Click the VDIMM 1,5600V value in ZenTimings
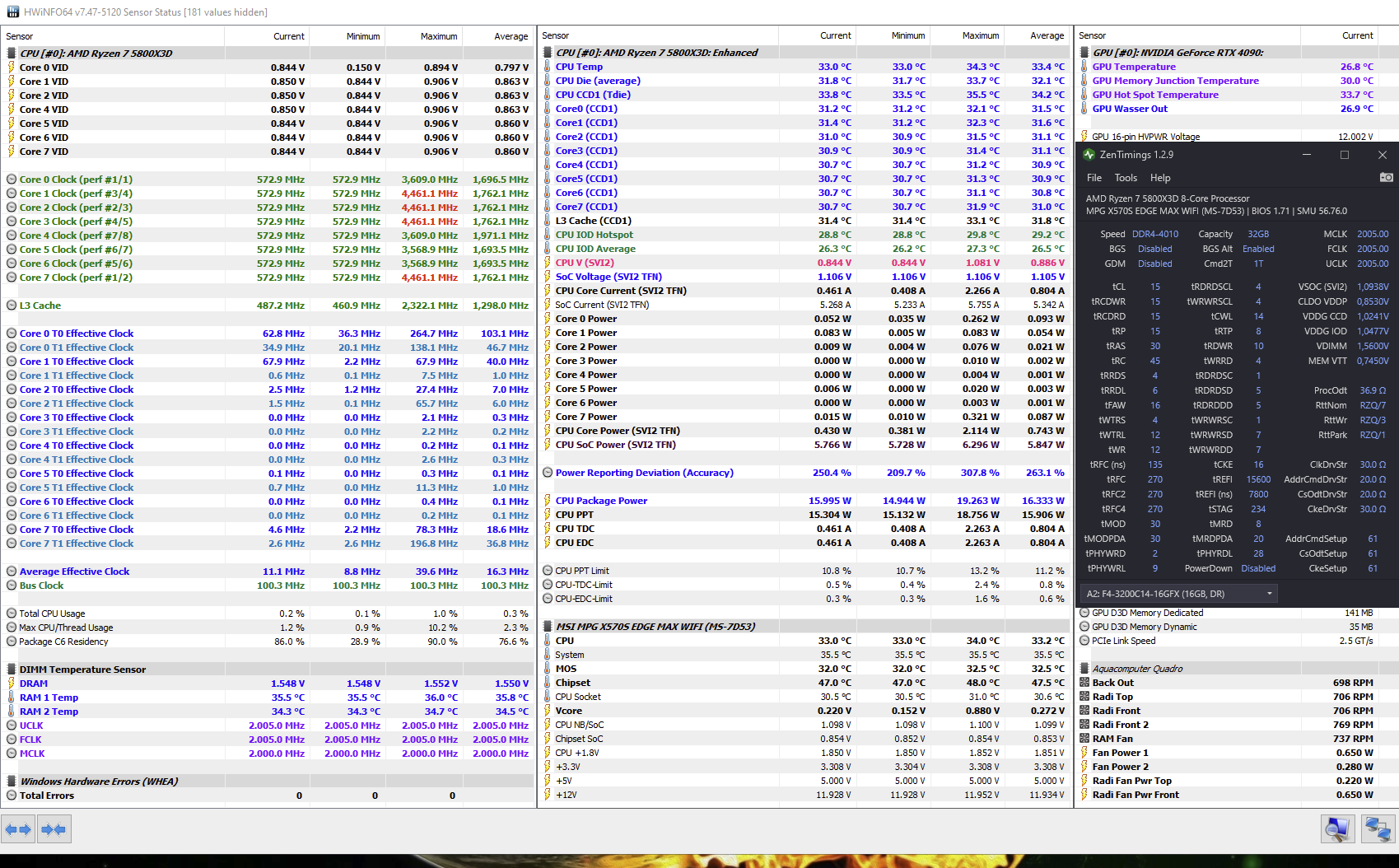1399x868 pixels. click(1373, 346)
